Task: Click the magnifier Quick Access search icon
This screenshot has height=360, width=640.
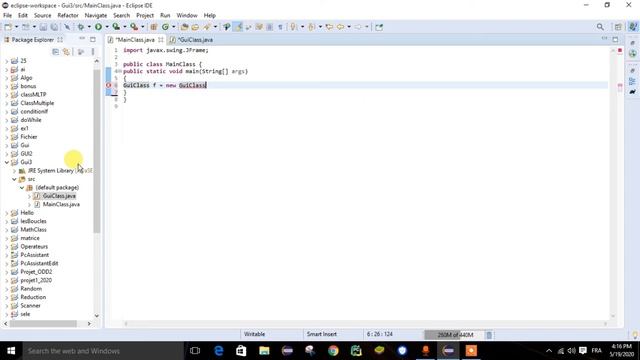Action: click(x=600, y=27)
